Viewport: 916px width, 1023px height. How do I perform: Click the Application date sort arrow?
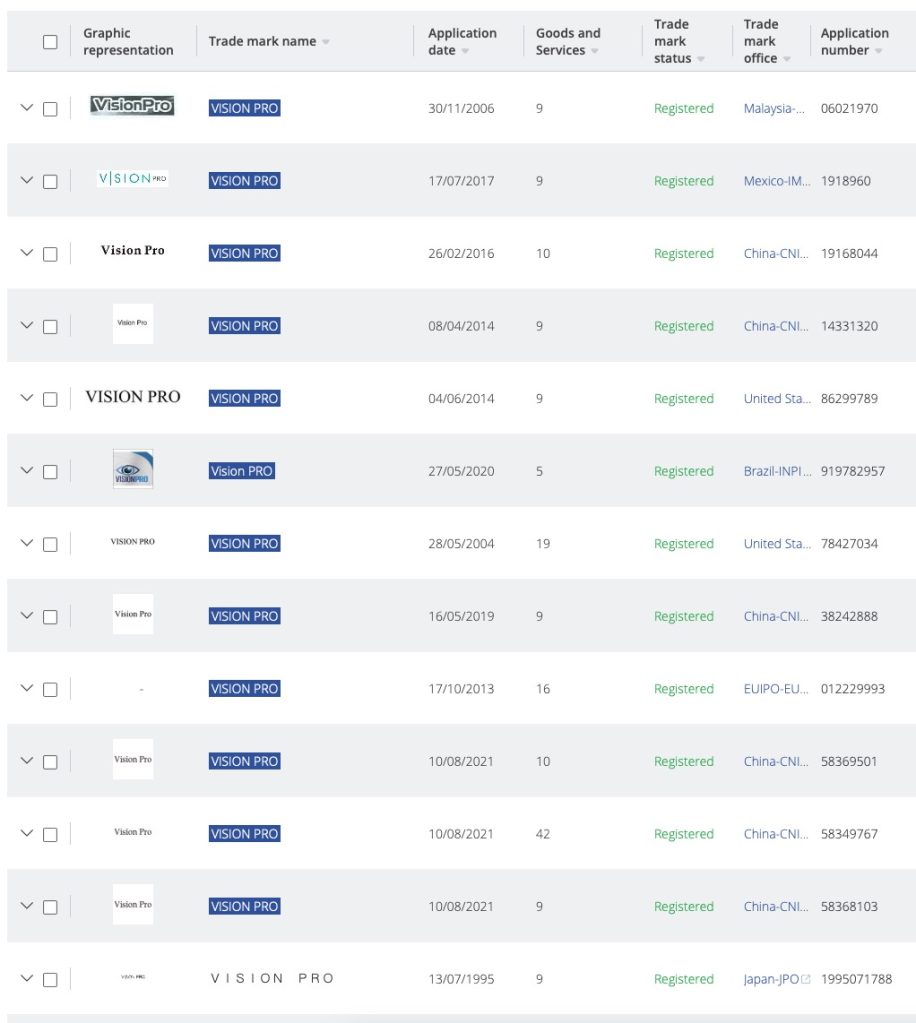(x=466, y=51)
